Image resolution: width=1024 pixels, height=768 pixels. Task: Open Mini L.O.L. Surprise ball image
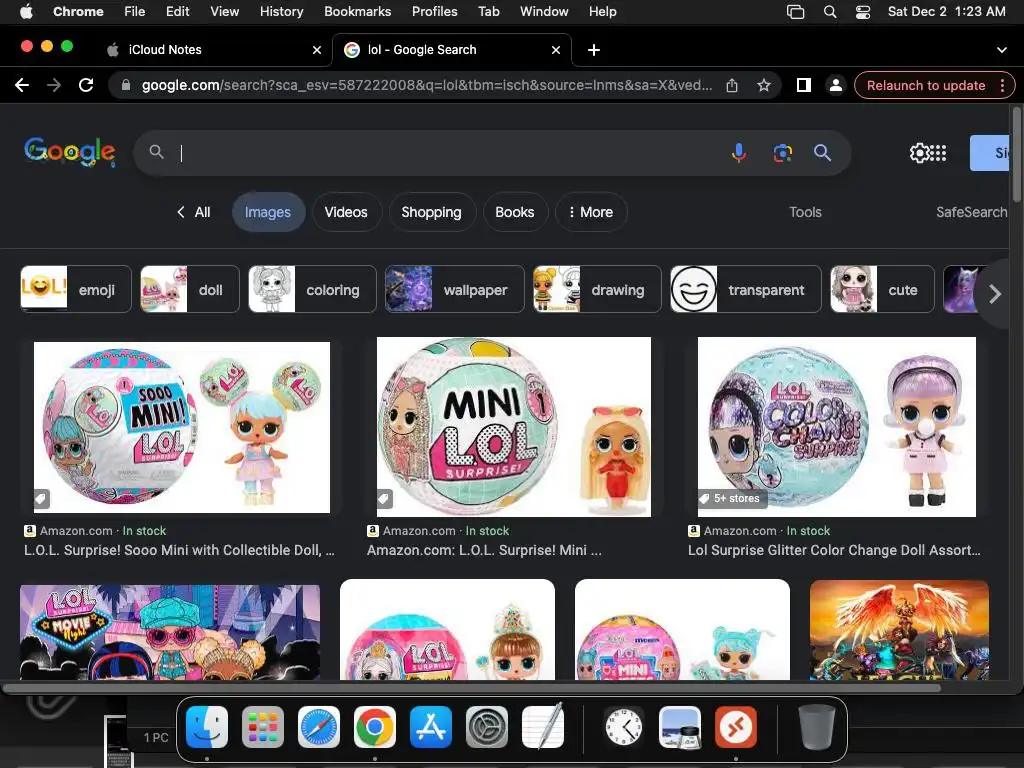coord(514,427)
